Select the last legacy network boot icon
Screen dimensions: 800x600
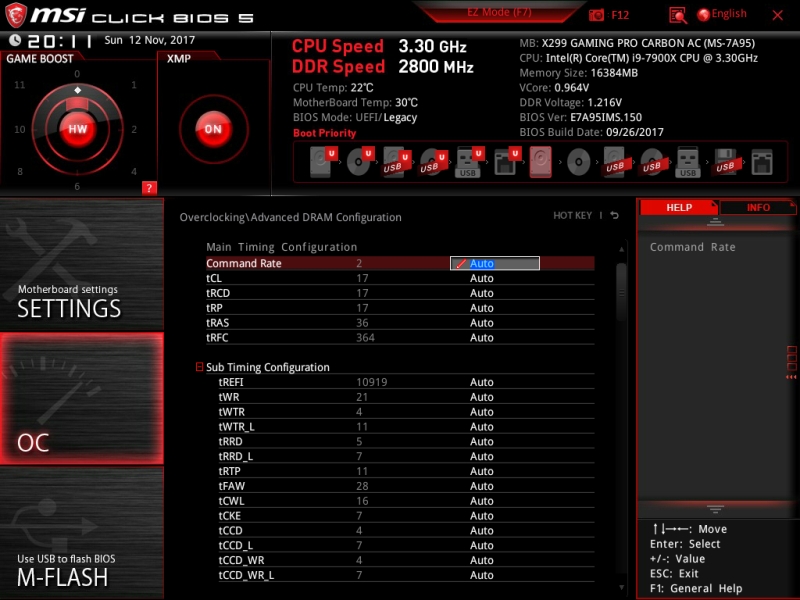(762, 162)
